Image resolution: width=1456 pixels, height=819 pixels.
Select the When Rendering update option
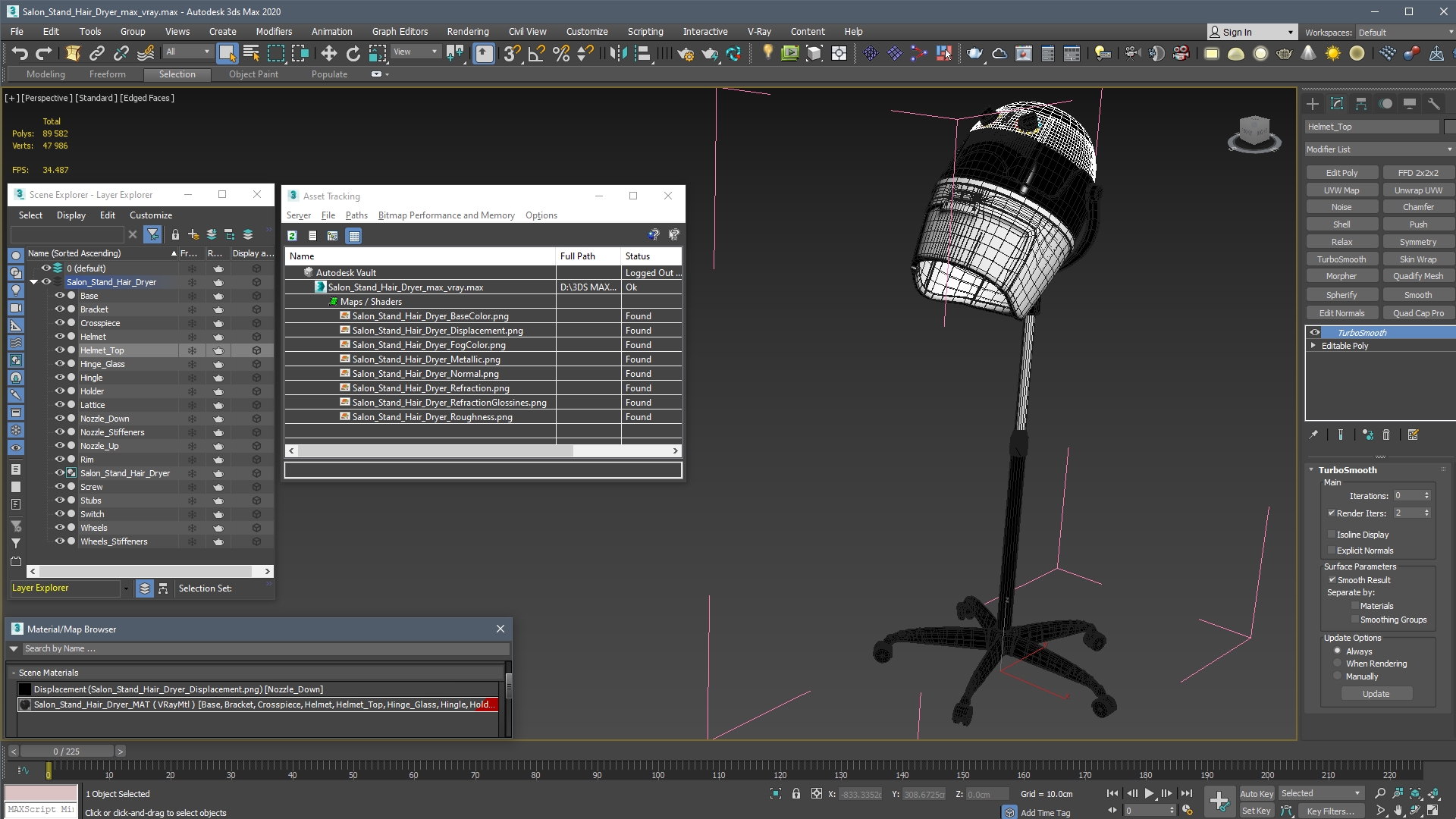point(1338,664)
